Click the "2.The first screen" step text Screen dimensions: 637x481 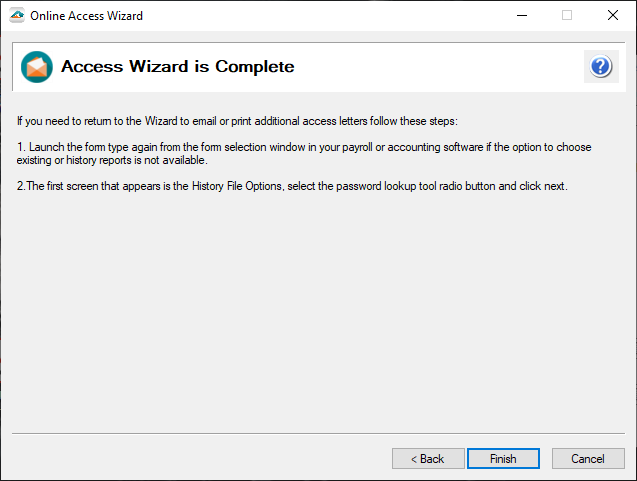pyautogui.click(x=292, y=186)
